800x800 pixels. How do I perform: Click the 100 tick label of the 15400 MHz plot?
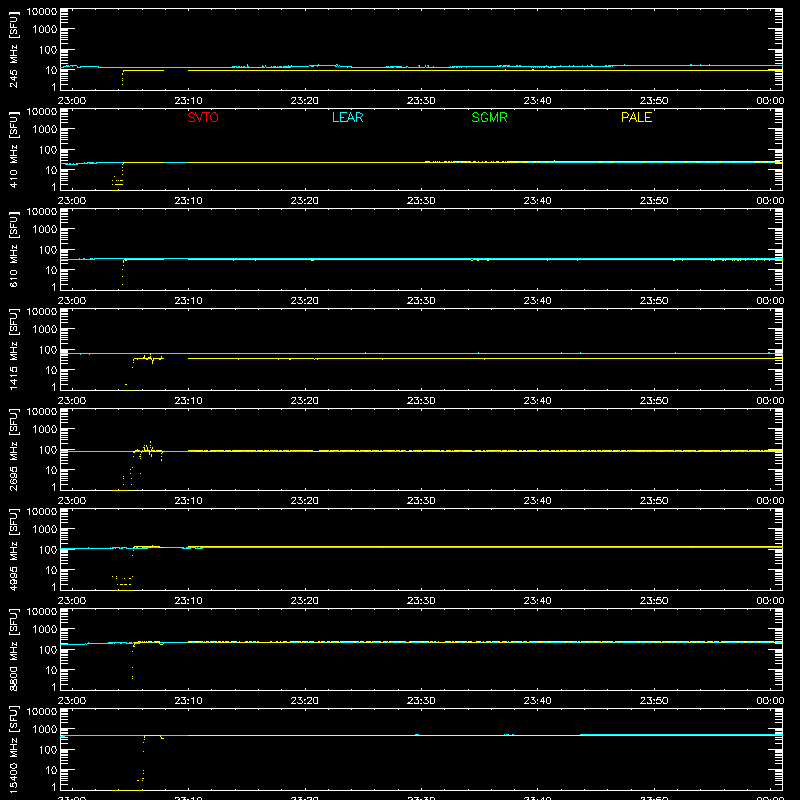pyautogui.click(x=48, y=749)
